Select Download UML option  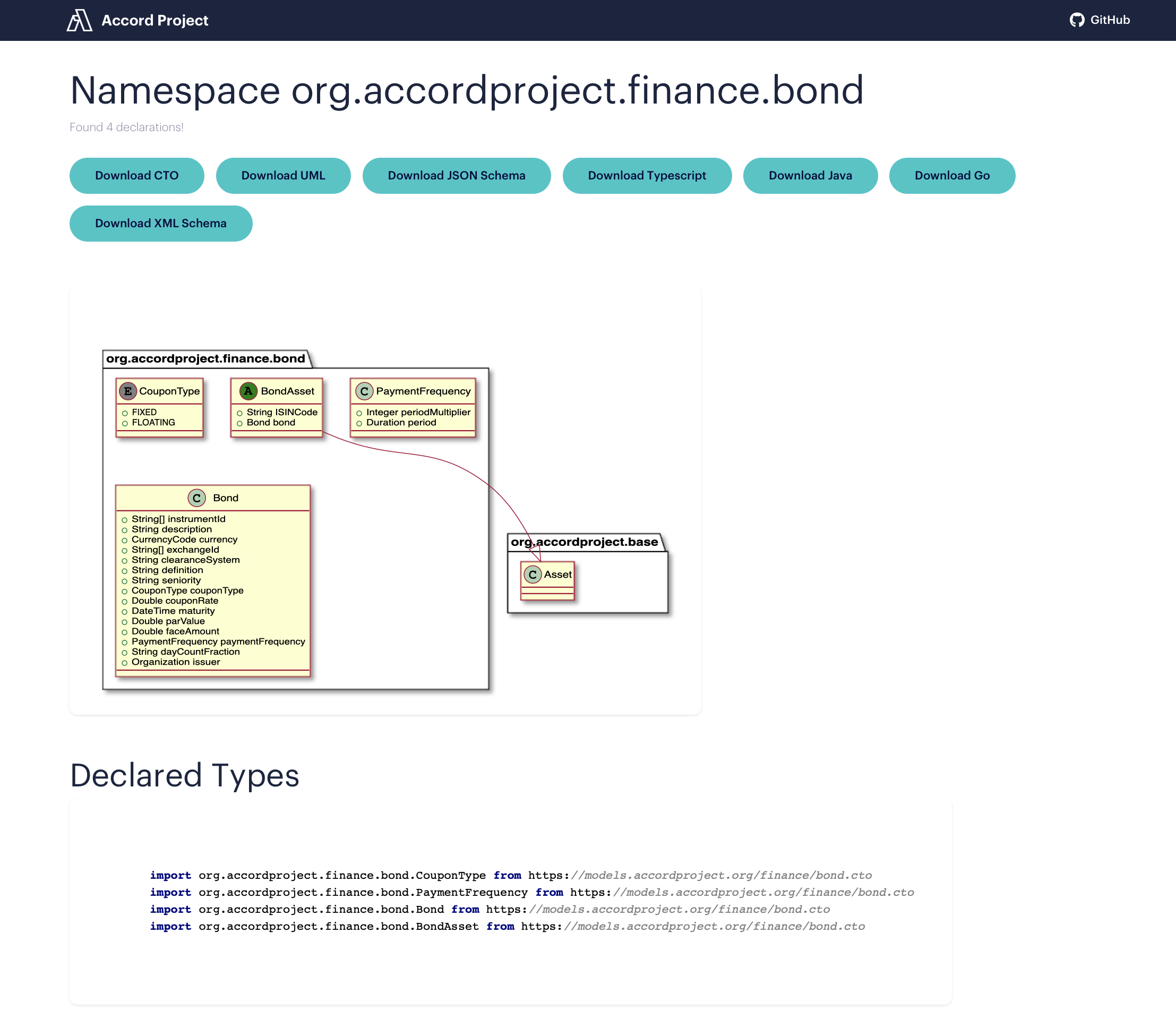tap(283, 175)
